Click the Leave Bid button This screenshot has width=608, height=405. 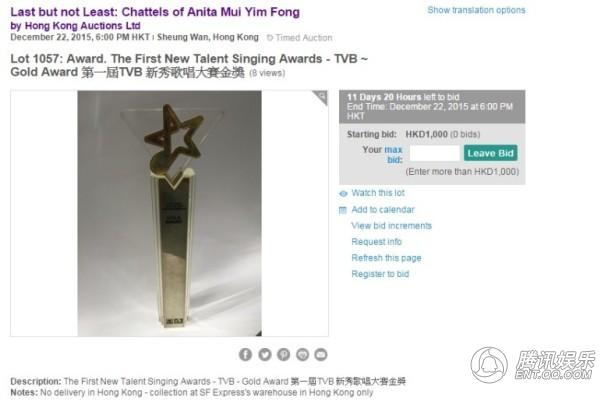point(491,153)
